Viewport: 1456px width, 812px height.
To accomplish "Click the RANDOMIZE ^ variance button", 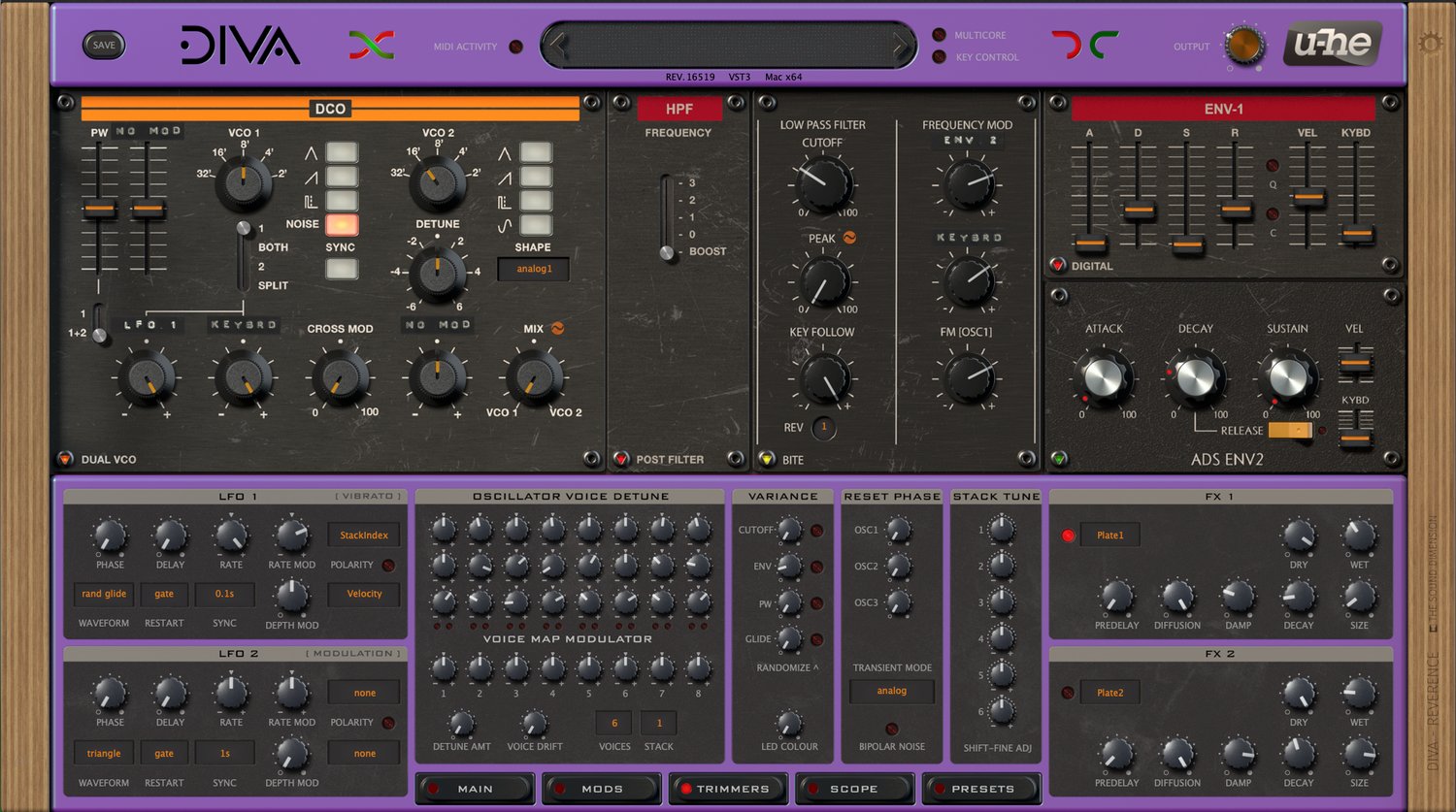I will coord(787,667).
